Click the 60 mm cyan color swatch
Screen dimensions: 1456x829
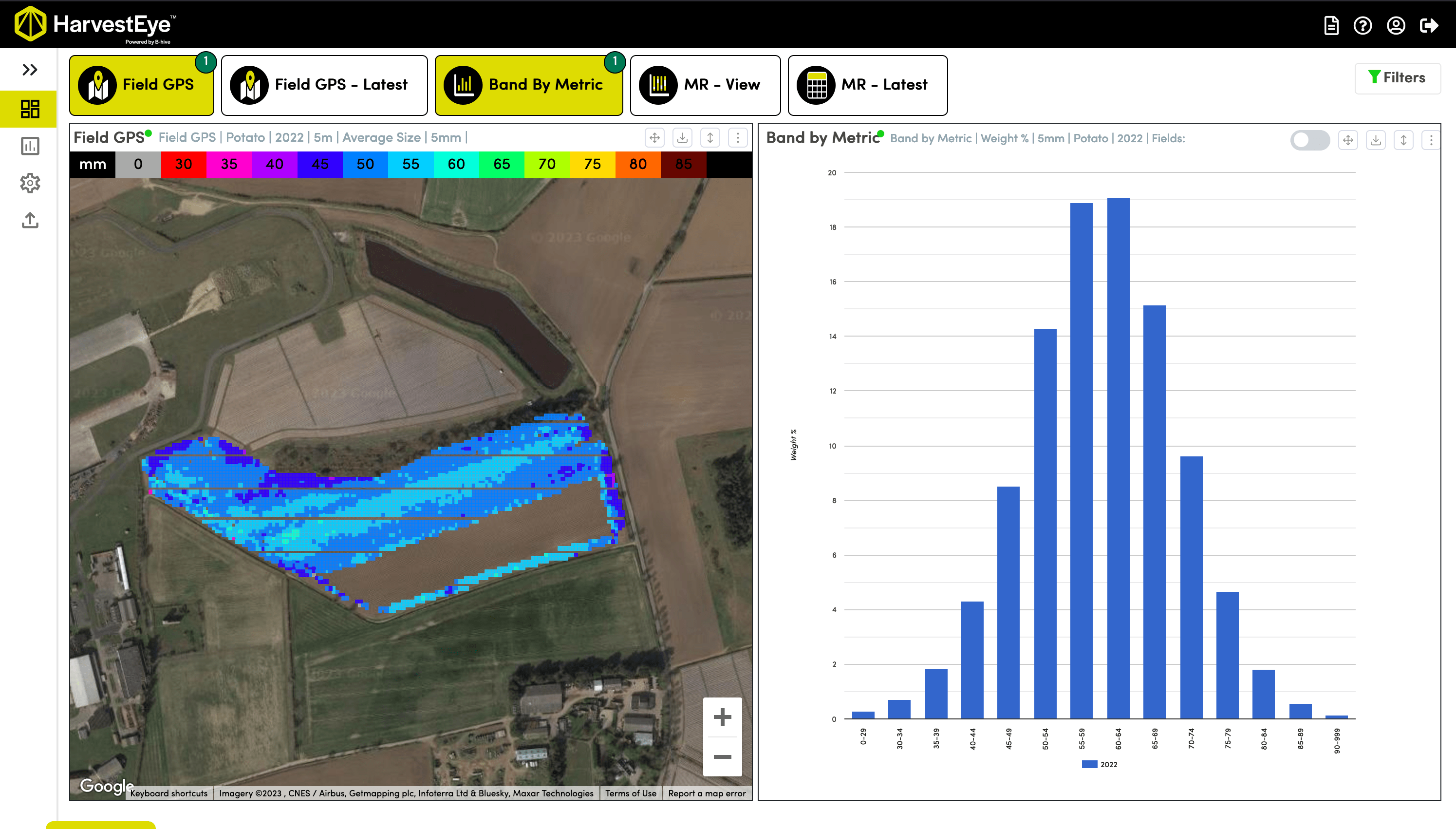tap(456, 165)
